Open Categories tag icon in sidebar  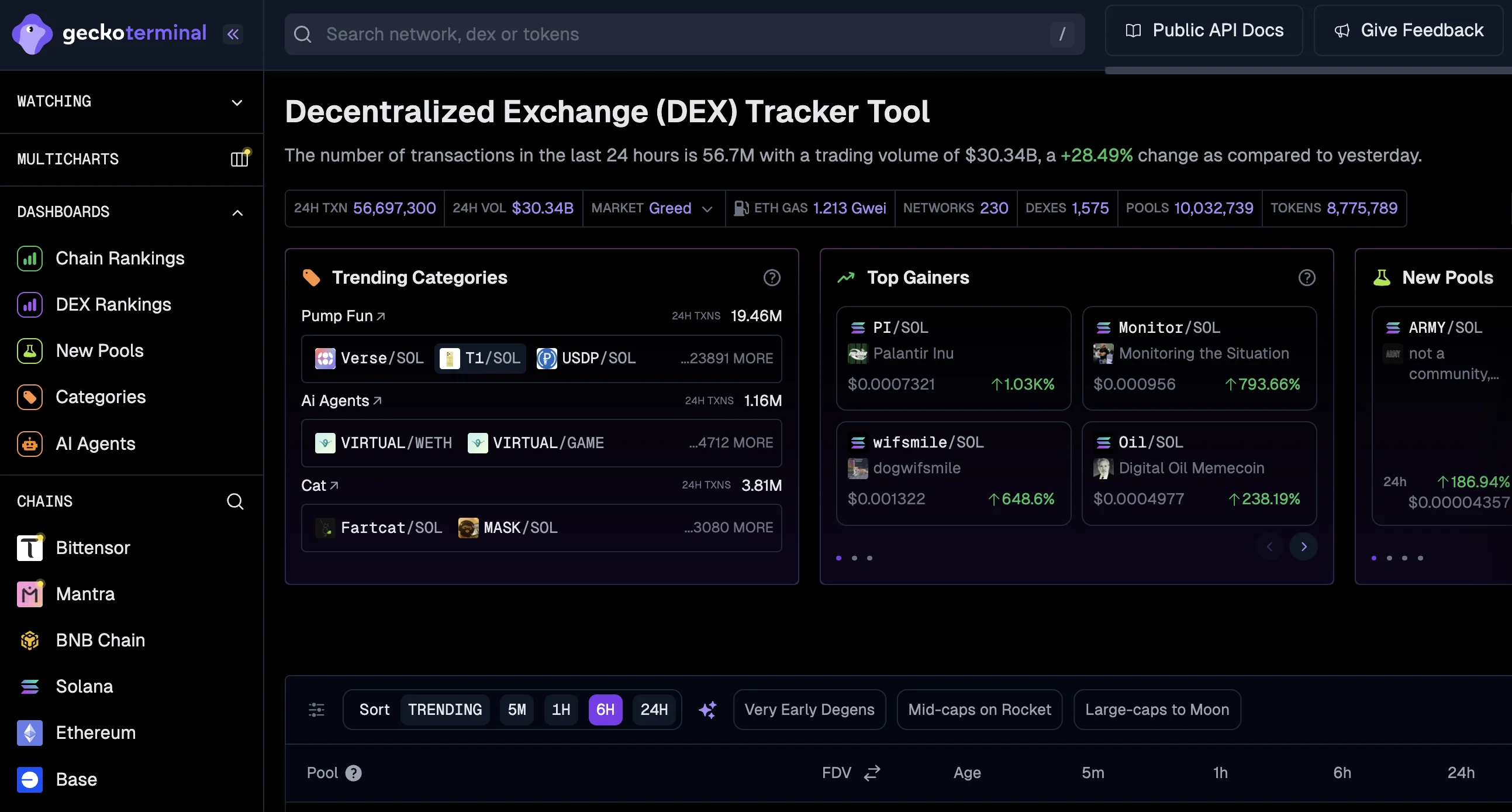point(30,397)
